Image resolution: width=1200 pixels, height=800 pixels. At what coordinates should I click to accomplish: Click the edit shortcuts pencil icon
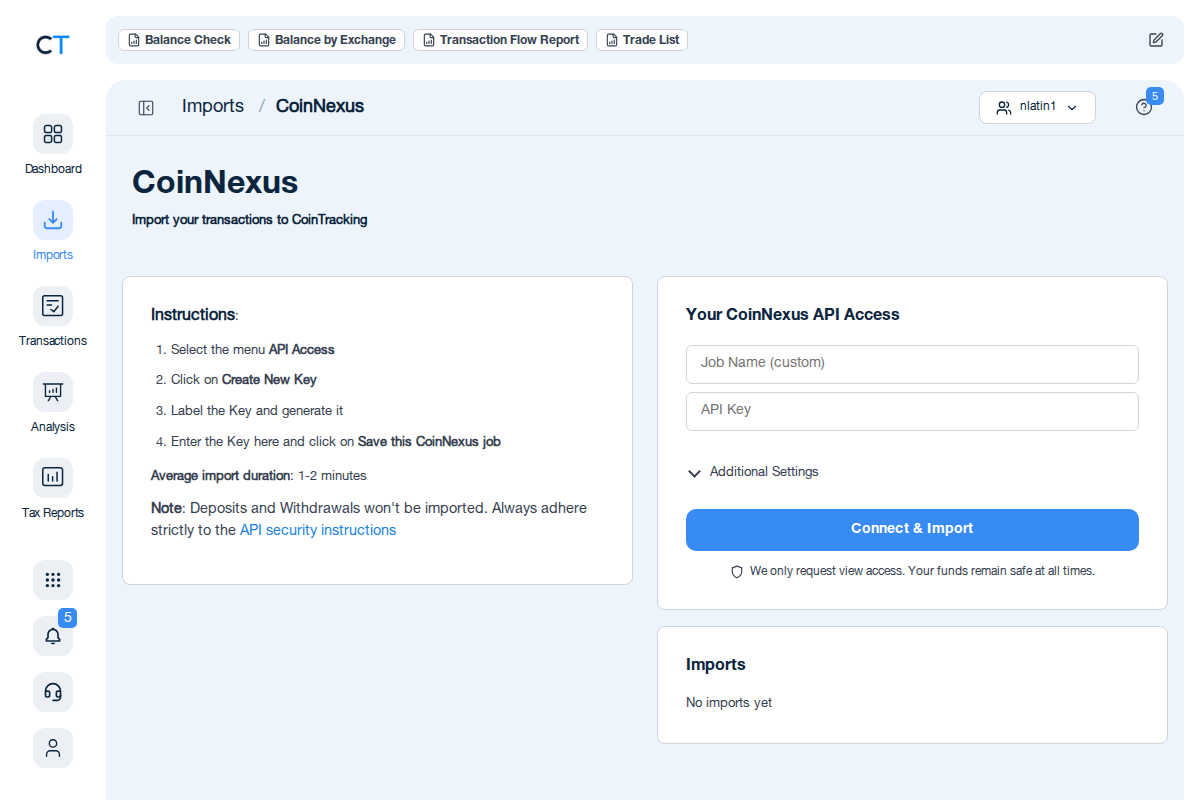point(1156,40)
